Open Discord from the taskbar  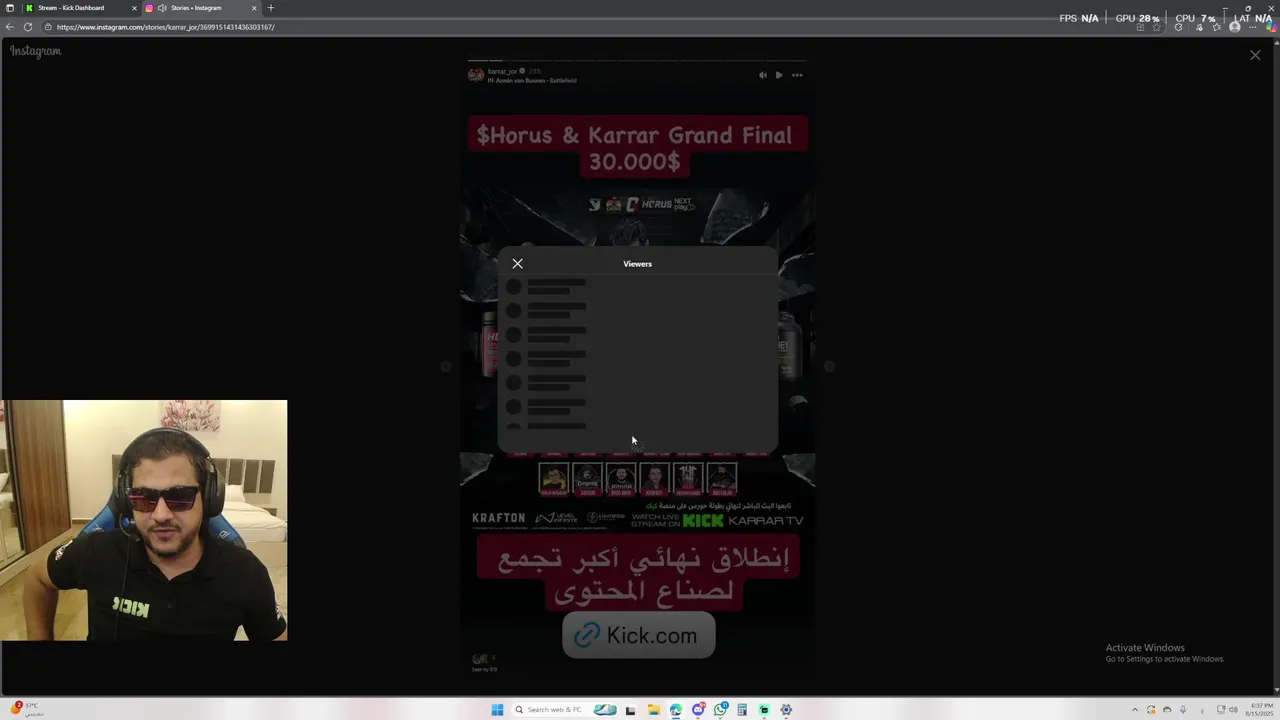[x=698, y=710]
